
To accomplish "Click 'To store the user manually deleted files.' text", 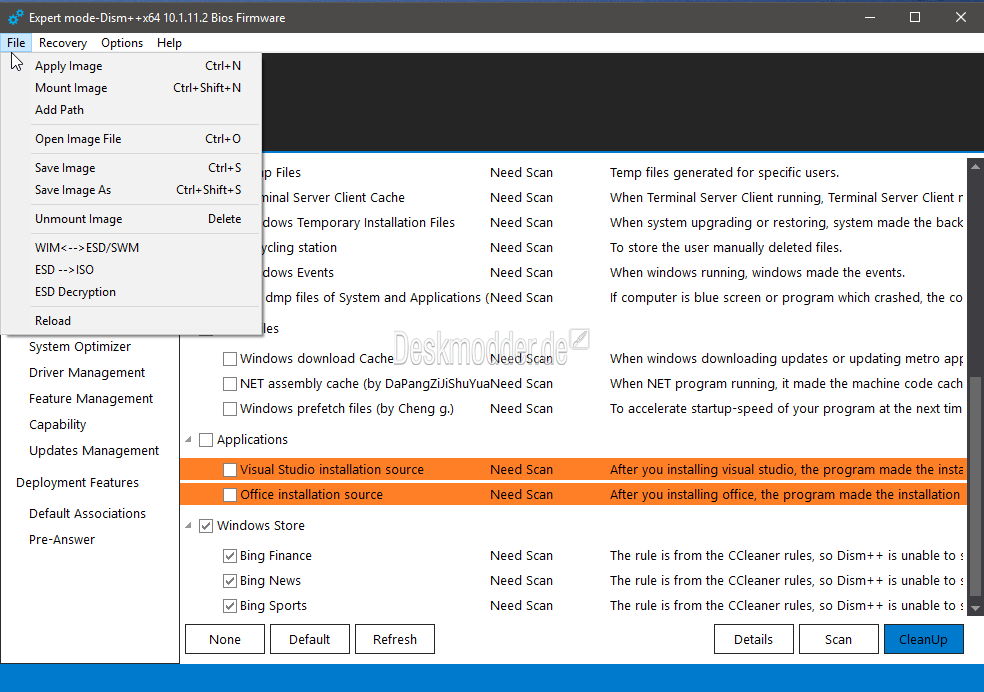I will (x=725, y=248).
